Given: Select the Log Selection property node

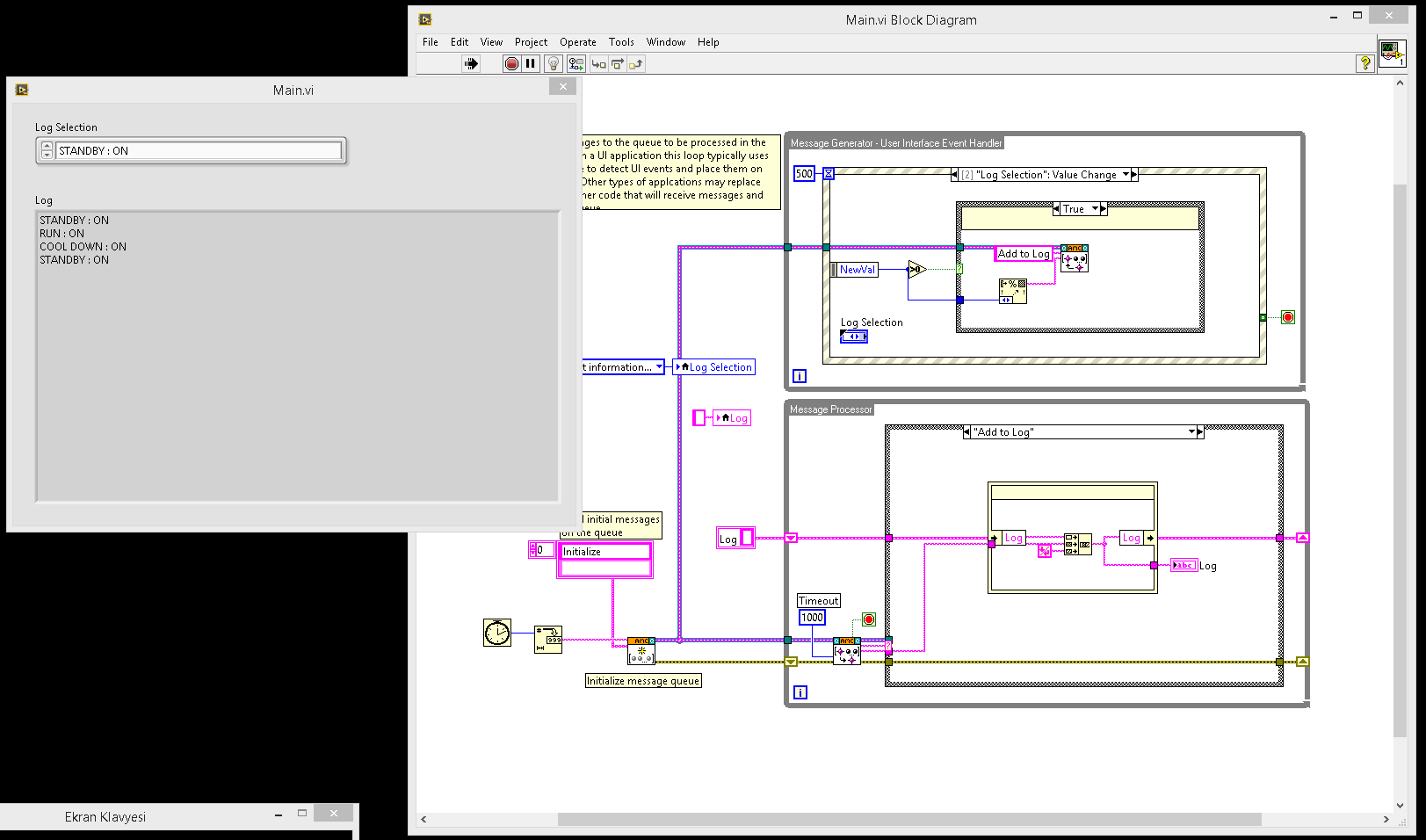Looking at the screenshot, I should coord(714,367).
